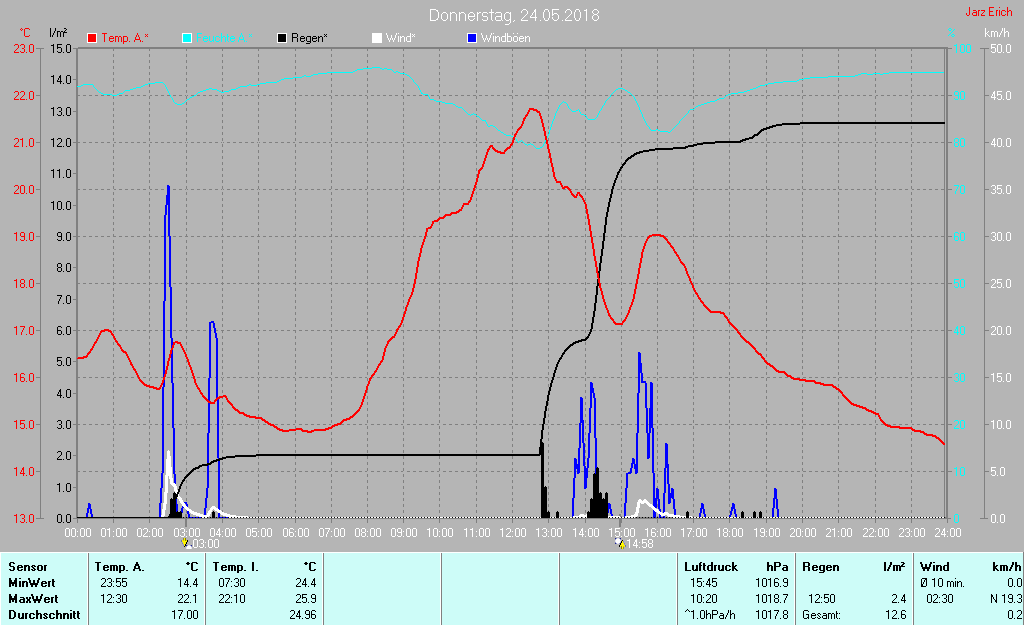Click the white Wind legend swatch
The image size is (1024, 625).
(376, 38)
